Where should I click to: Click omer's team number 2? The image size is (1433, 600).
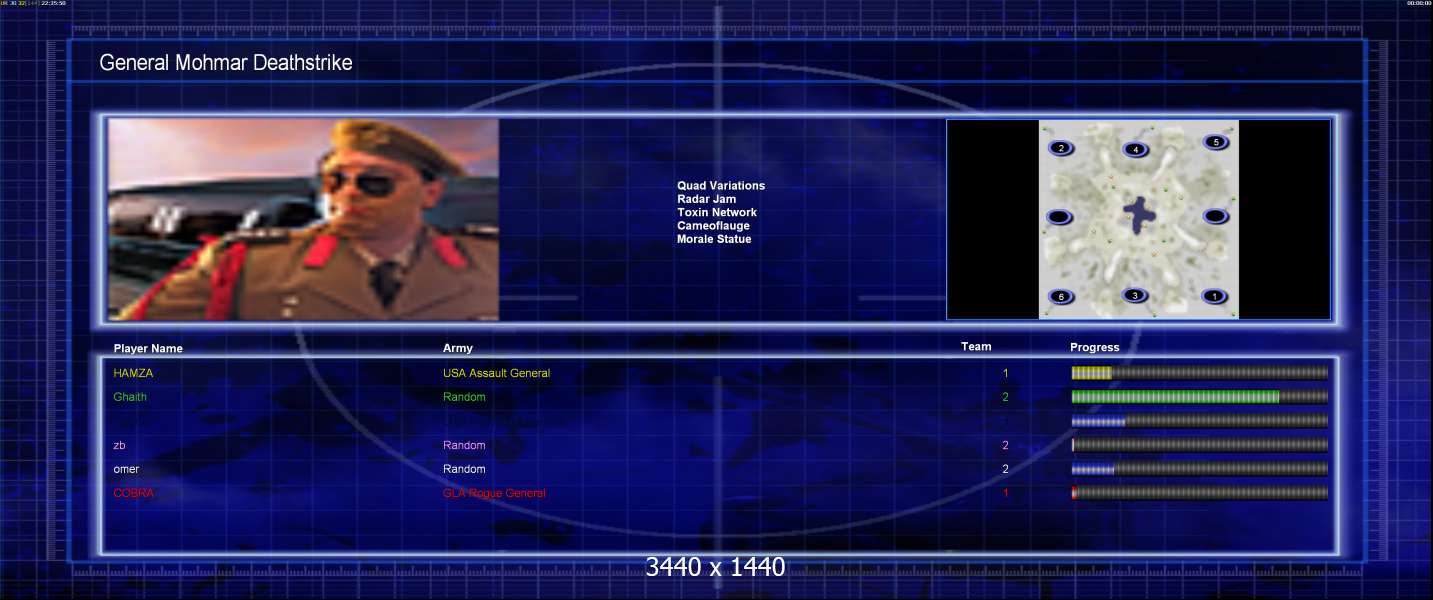click(1006, 469)
